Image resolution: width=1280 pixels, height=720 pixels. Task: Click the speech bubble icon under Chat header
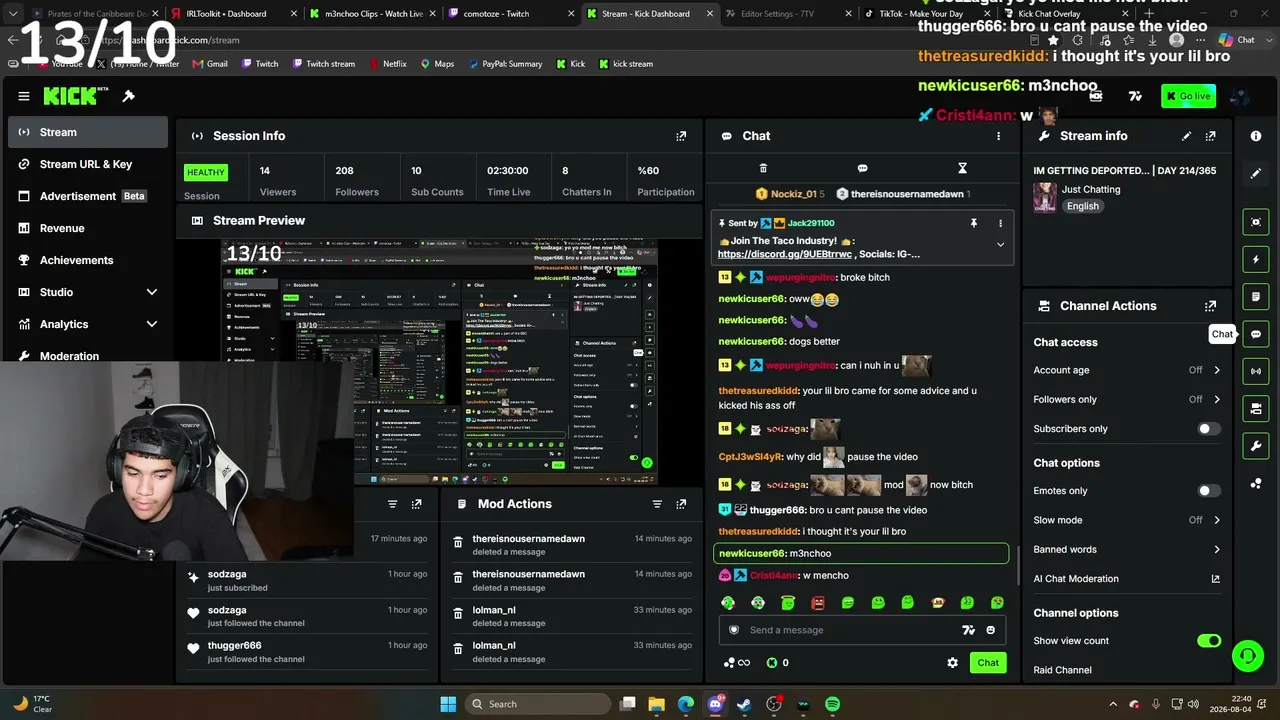pyautogui.click(x=862, y=168)
